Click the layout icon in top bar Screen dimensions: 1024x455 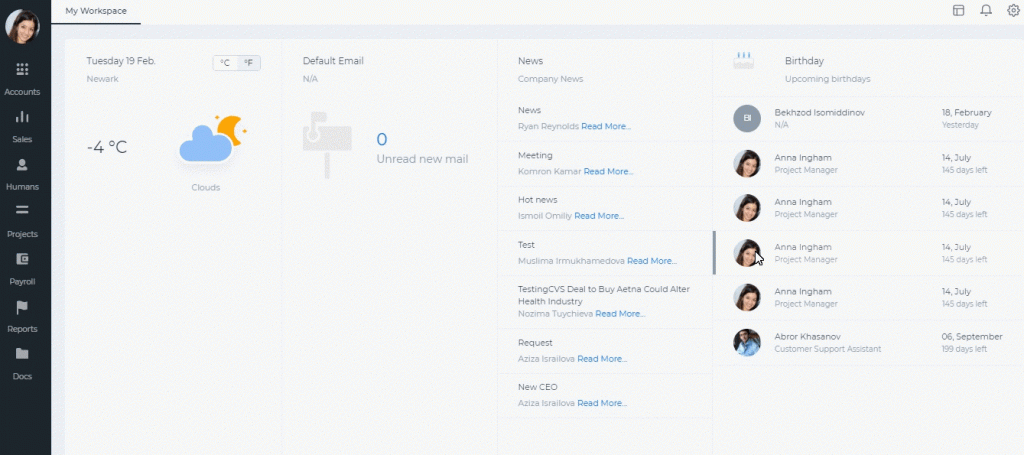point(959,10)
